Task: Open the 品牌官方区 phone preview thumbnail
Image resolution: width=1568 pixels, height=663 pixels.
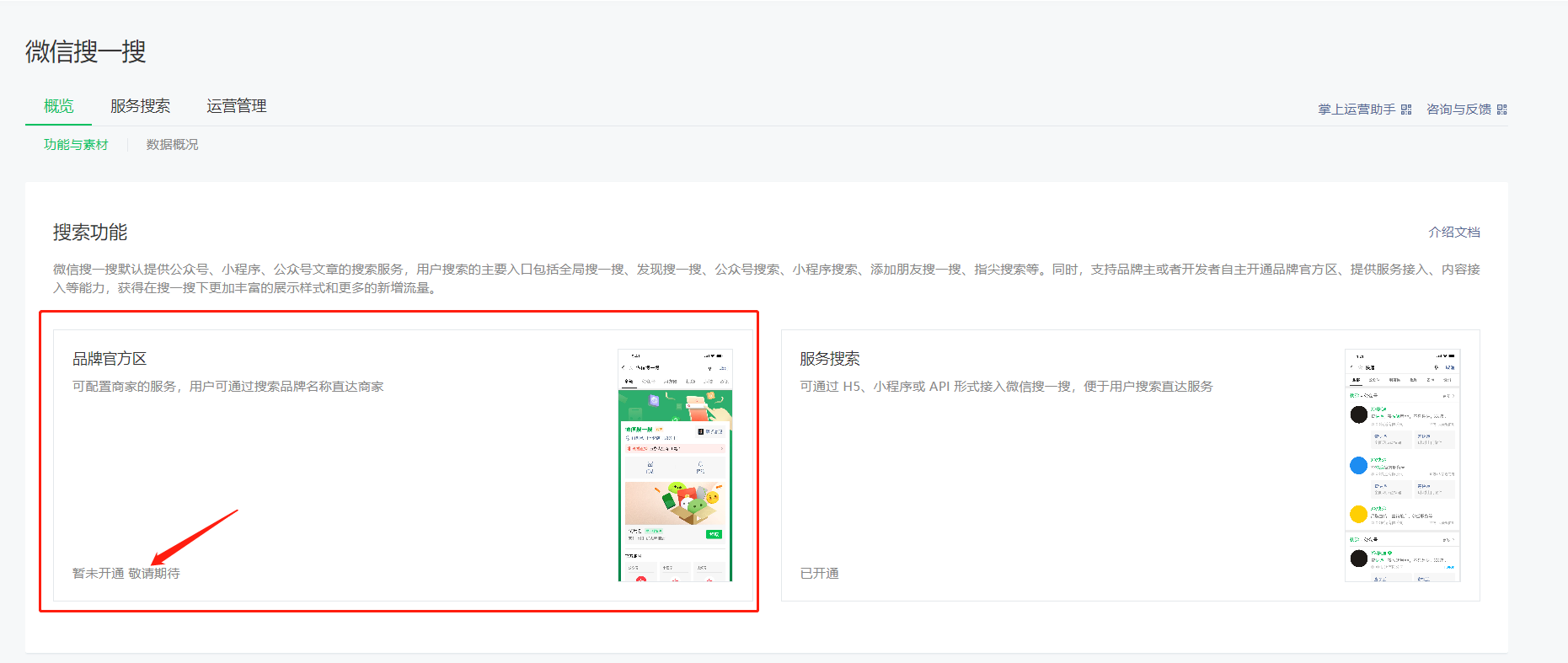Action: [x=675, y=465]
